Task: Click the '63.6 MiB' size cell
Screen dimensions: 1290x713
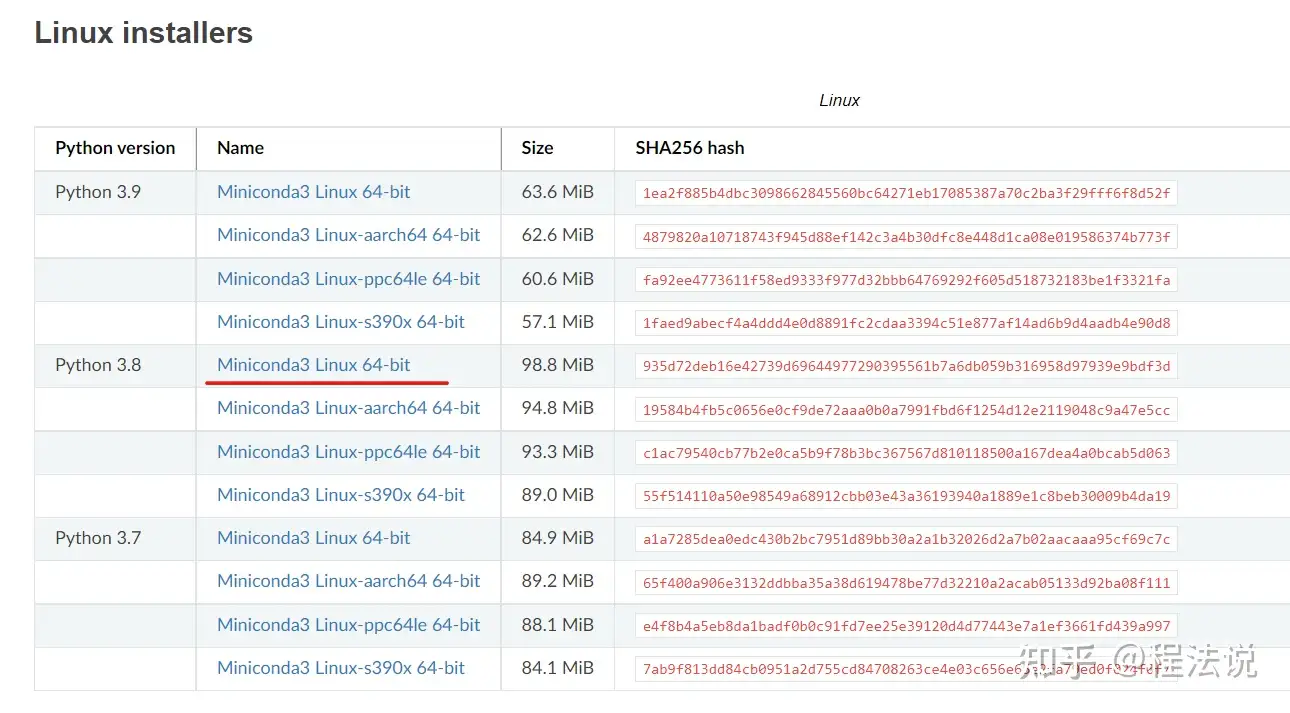Action: 558,192
